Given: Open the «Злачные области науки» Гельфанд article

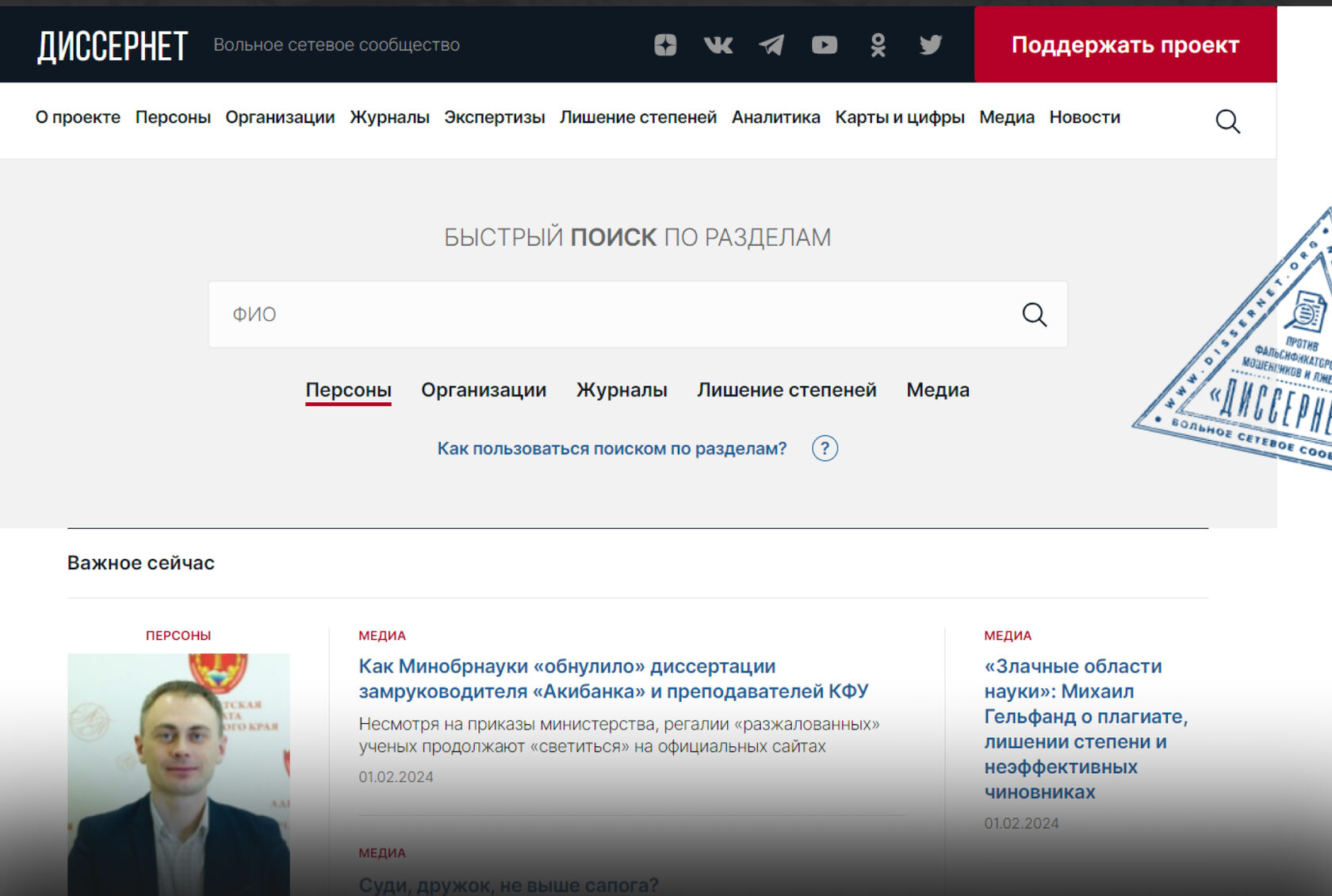Looking at the screenshot, I should tap(1085, 729).
